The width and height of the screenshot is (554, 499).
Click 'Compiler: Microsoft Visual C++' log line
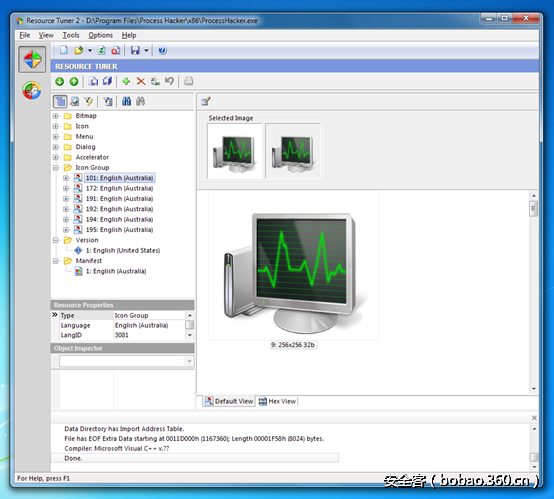[x=117, y=448]
